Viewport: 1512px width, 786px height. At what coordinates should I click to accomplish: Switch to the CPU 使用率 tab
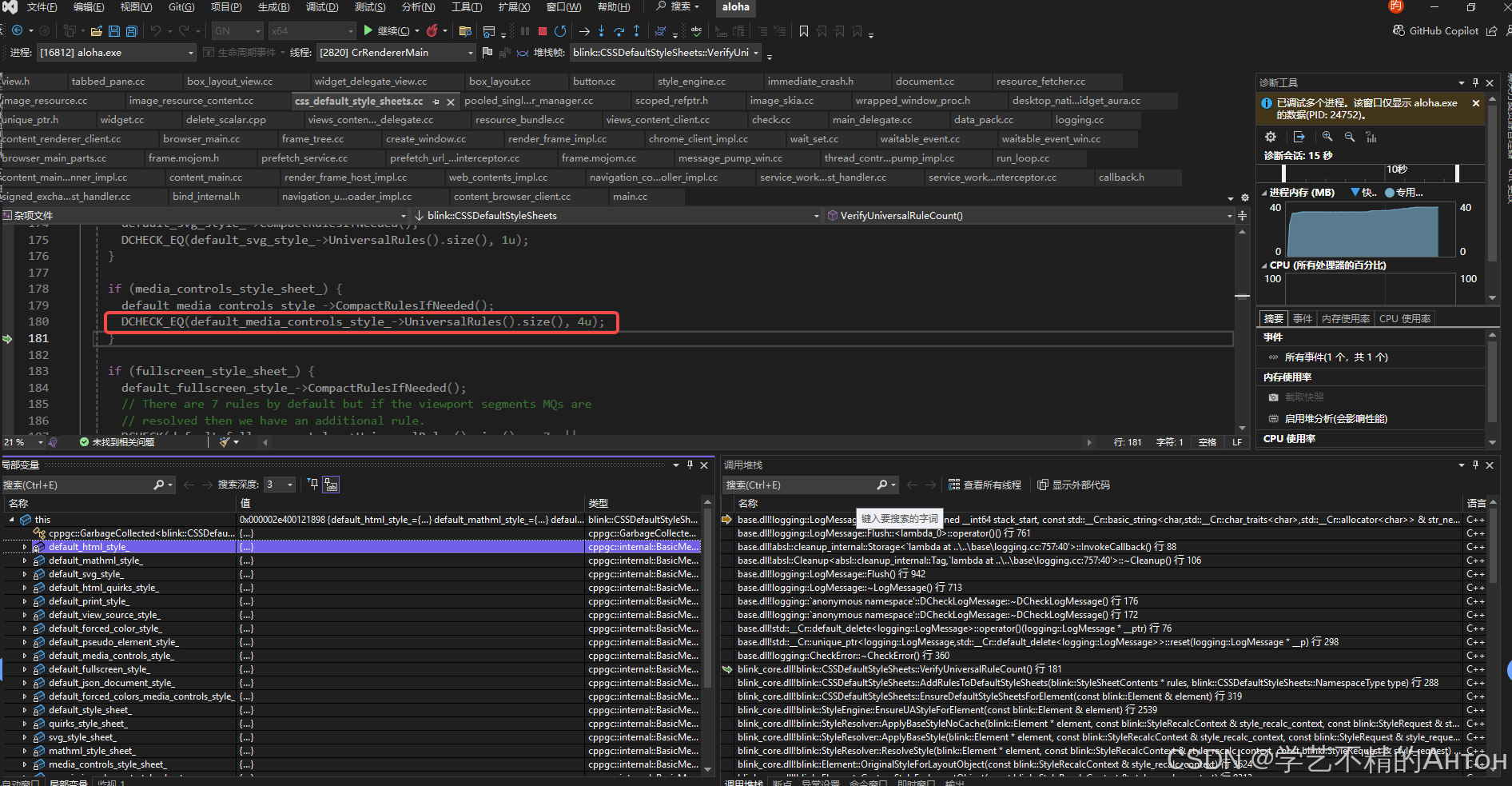1404,317
